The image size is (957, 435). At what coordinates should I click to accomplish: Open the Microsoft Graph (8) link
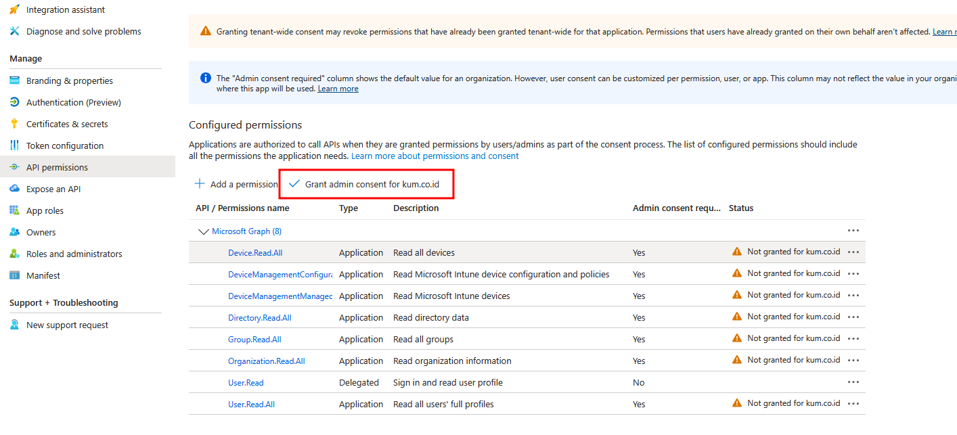(247, 231)
